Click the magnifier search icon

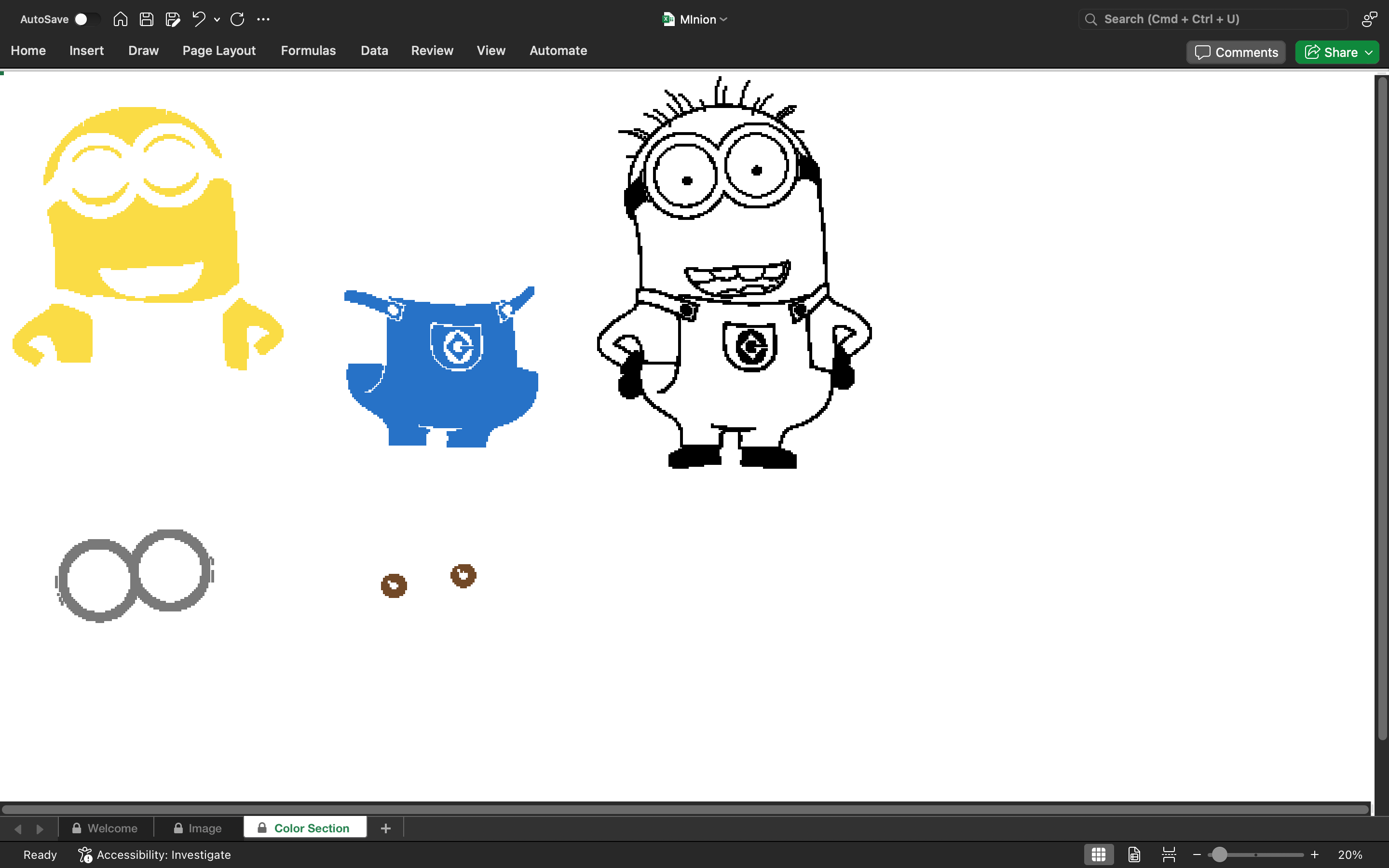(1091, 19)
